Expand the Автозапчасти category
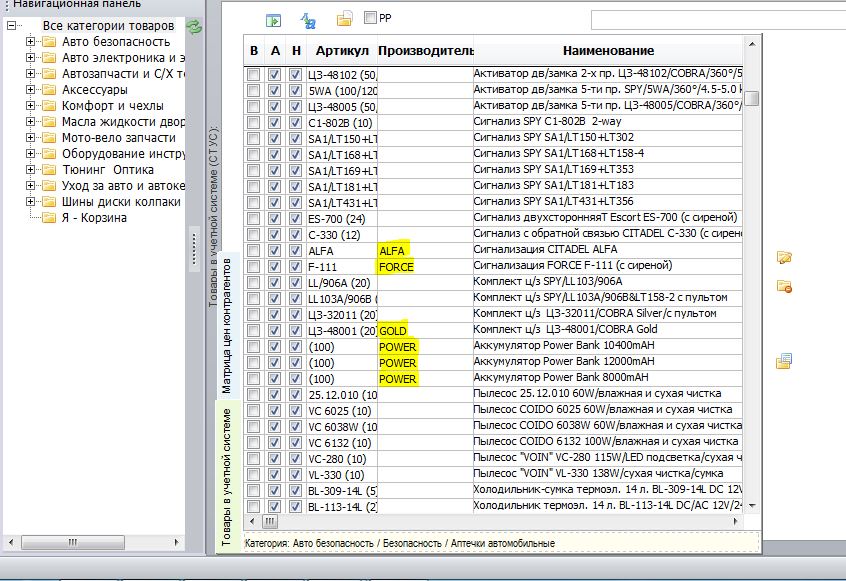The image size is (846, 581). [30, 74]
